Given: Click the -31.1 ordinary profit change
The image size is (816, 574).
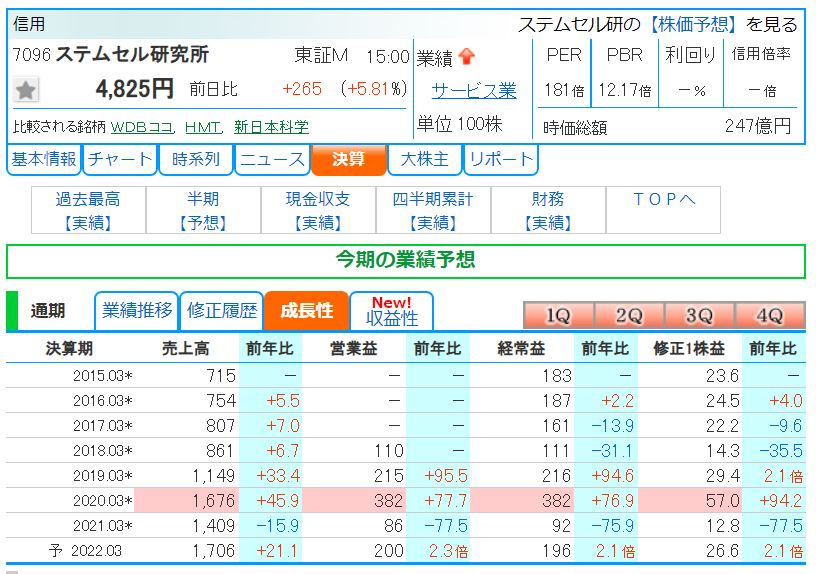Looking at the screenshot, I should (613, 451).
